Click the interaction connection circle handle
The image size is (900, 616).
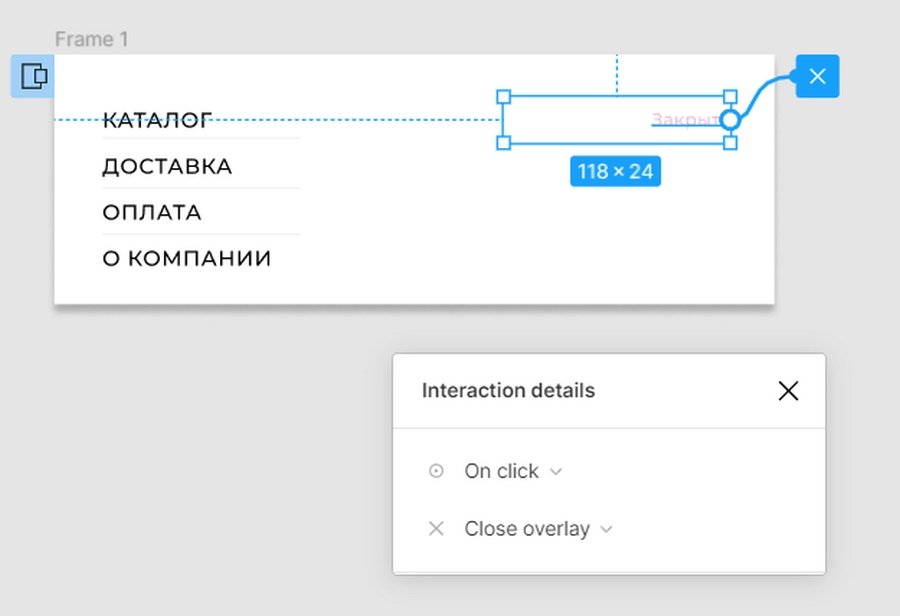pyautogui.click(x=731, y=119)
